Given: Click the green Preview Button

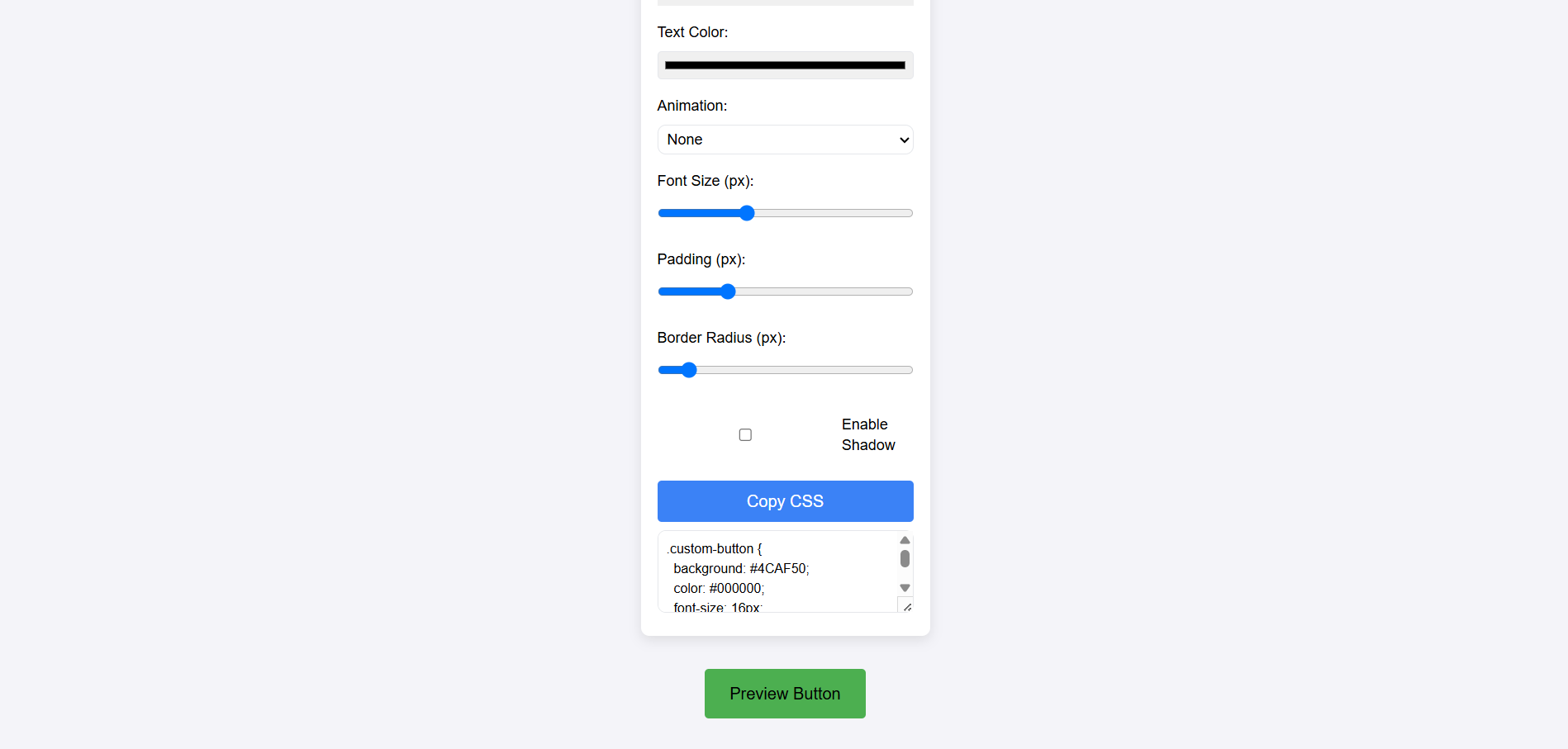Looking at the screenshot, I should [785, 694].
